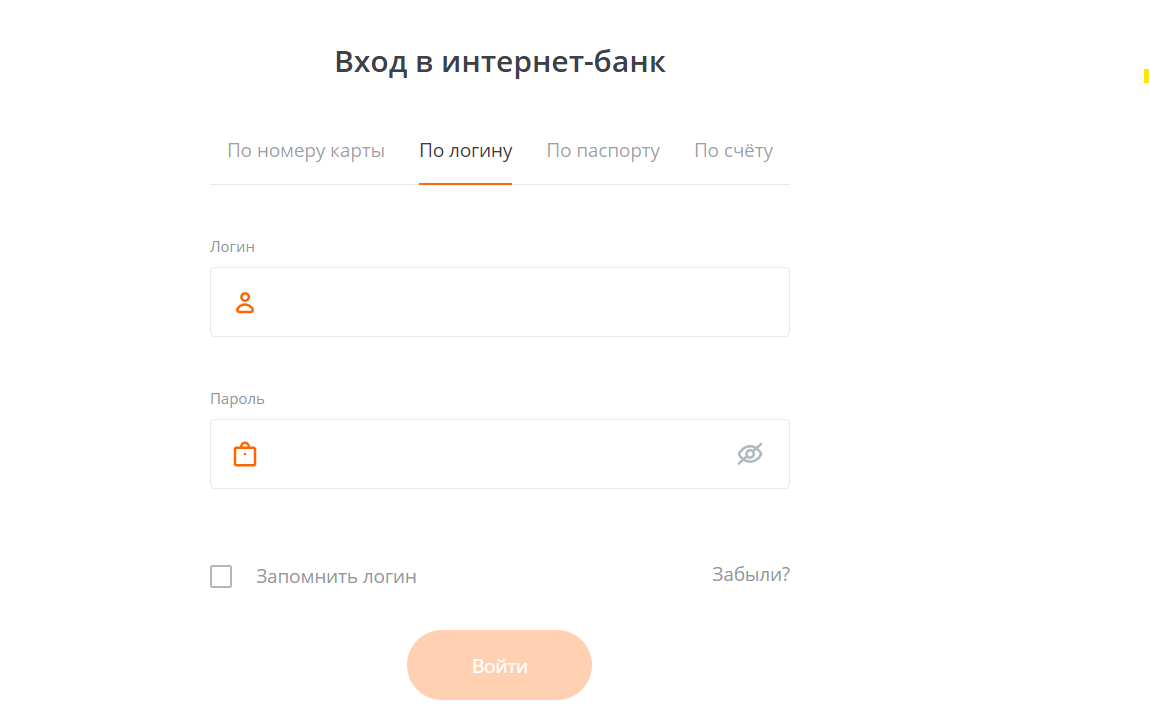Screen dimensions: 1150x707
Task: Click the orange underline beneath По логину
Action: click(465, 184)
